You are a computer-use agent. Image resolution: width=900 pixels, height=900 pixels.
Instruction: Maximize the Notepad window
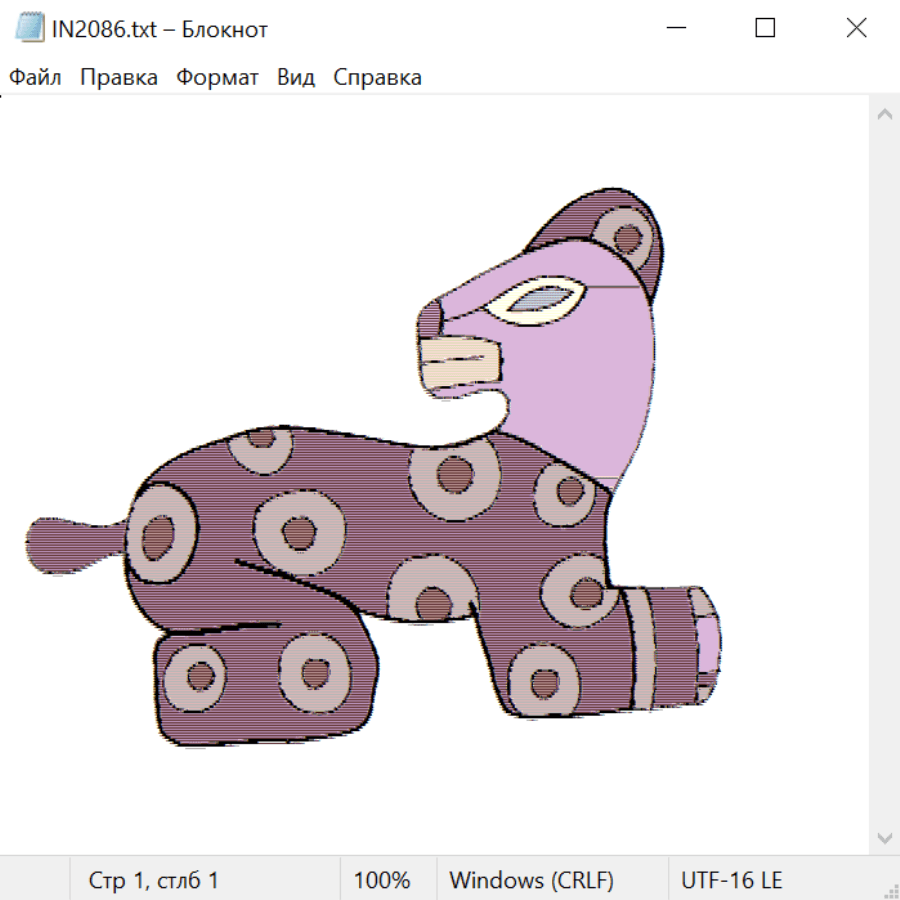pyautogui.click(x=765, y=28)
